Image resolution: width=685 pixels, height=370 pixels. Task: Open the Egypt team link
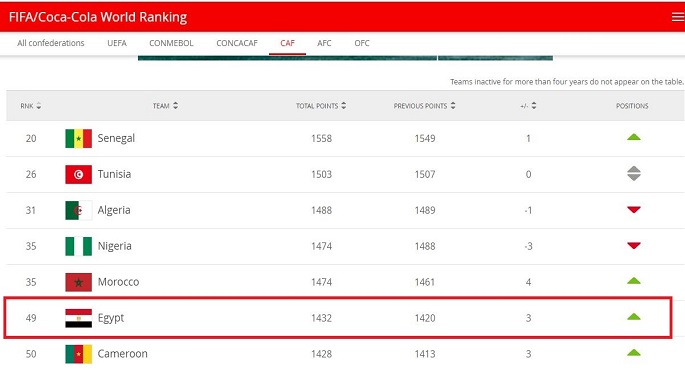pyautogui.click(x=111, y=318)
